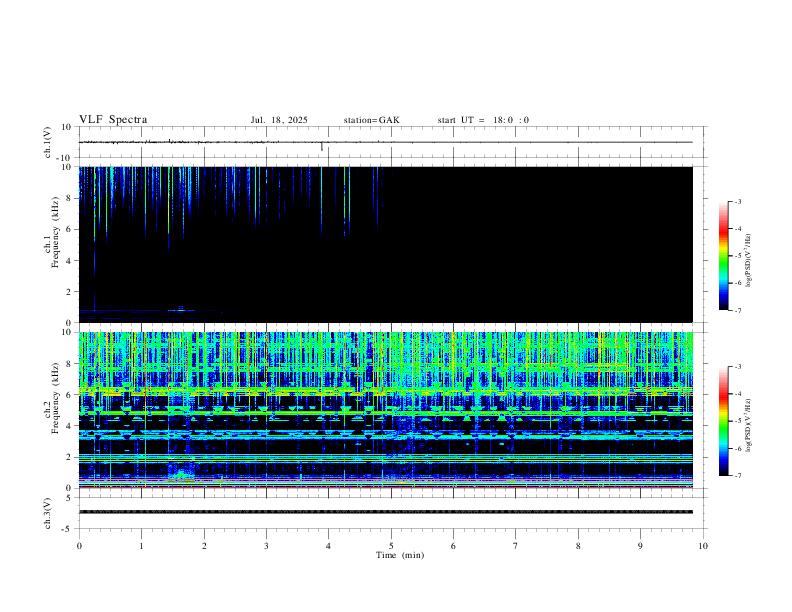
Task: Click the ch.2 spectrogram color bar
Action: pyautogui.click(x=723, y=421)
